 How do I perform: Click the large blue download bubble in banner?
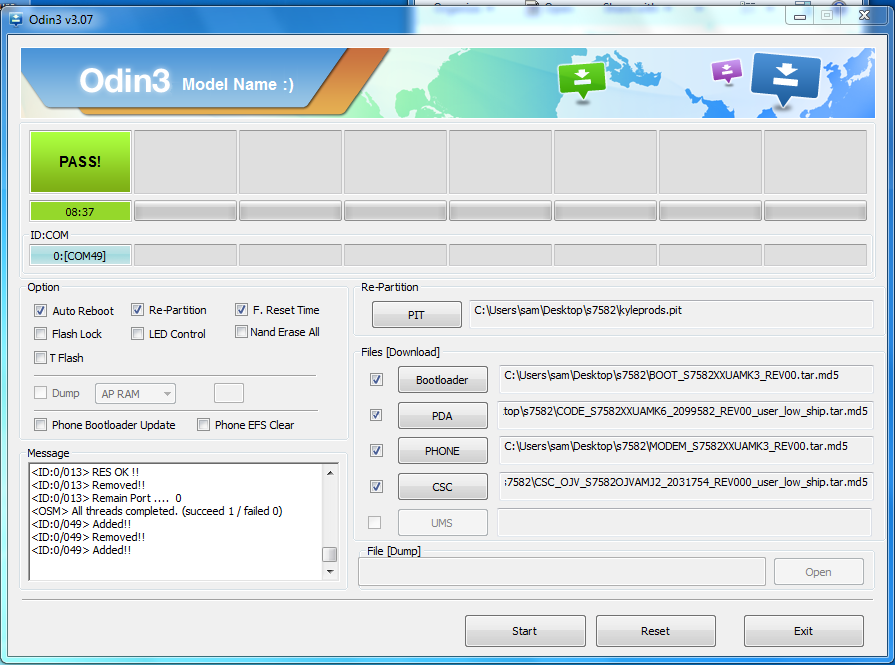click(785, 80)
